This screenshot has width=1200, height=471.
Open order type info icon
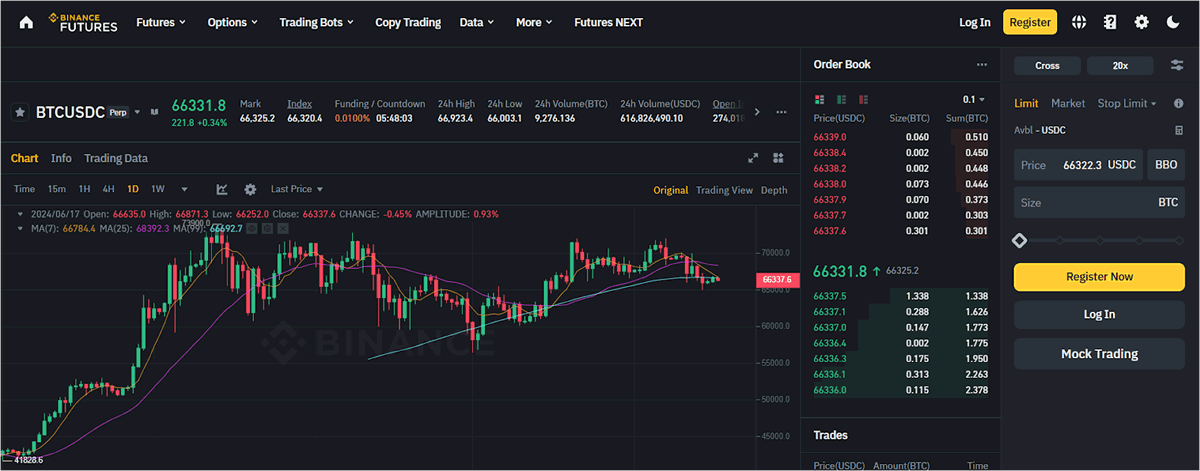[x=1180, y=104]
